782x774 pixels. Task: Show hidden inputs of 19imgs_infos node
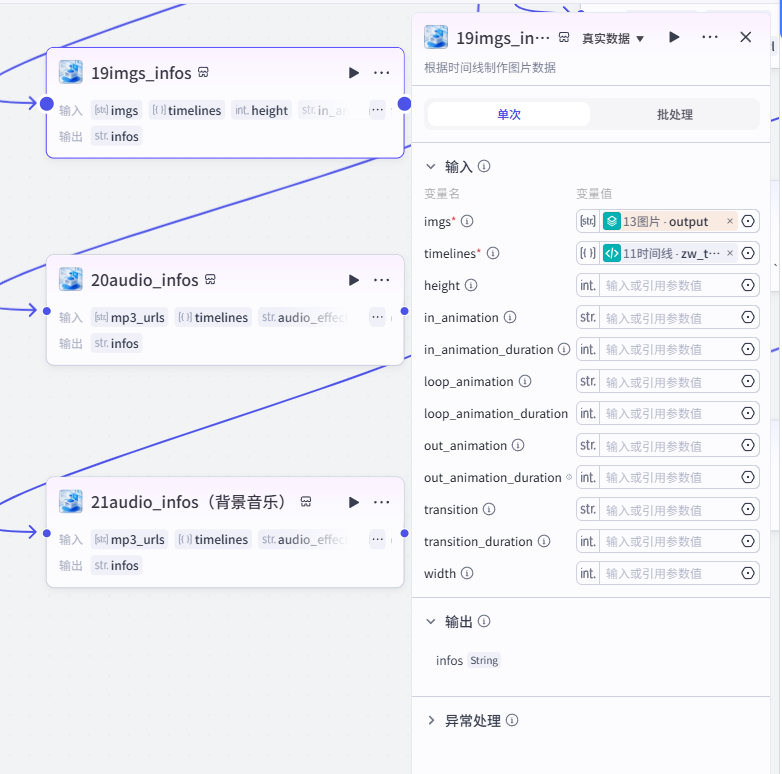377,110
